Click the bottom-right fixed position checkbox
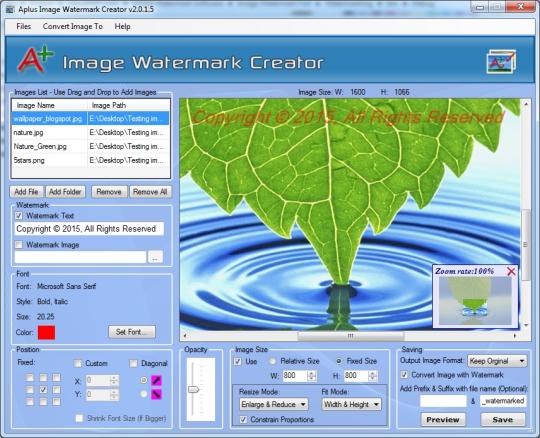540x438 pixels. [56, 402]
